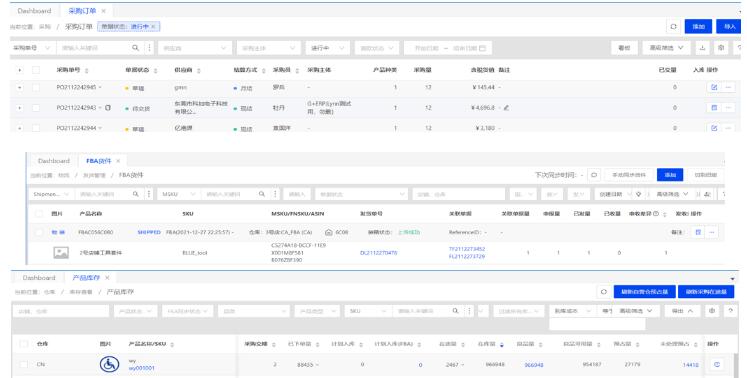The image size is (747, 378).
Task: Click the image placeholder icon in FBA shipment row
Action: click(61, 253)
